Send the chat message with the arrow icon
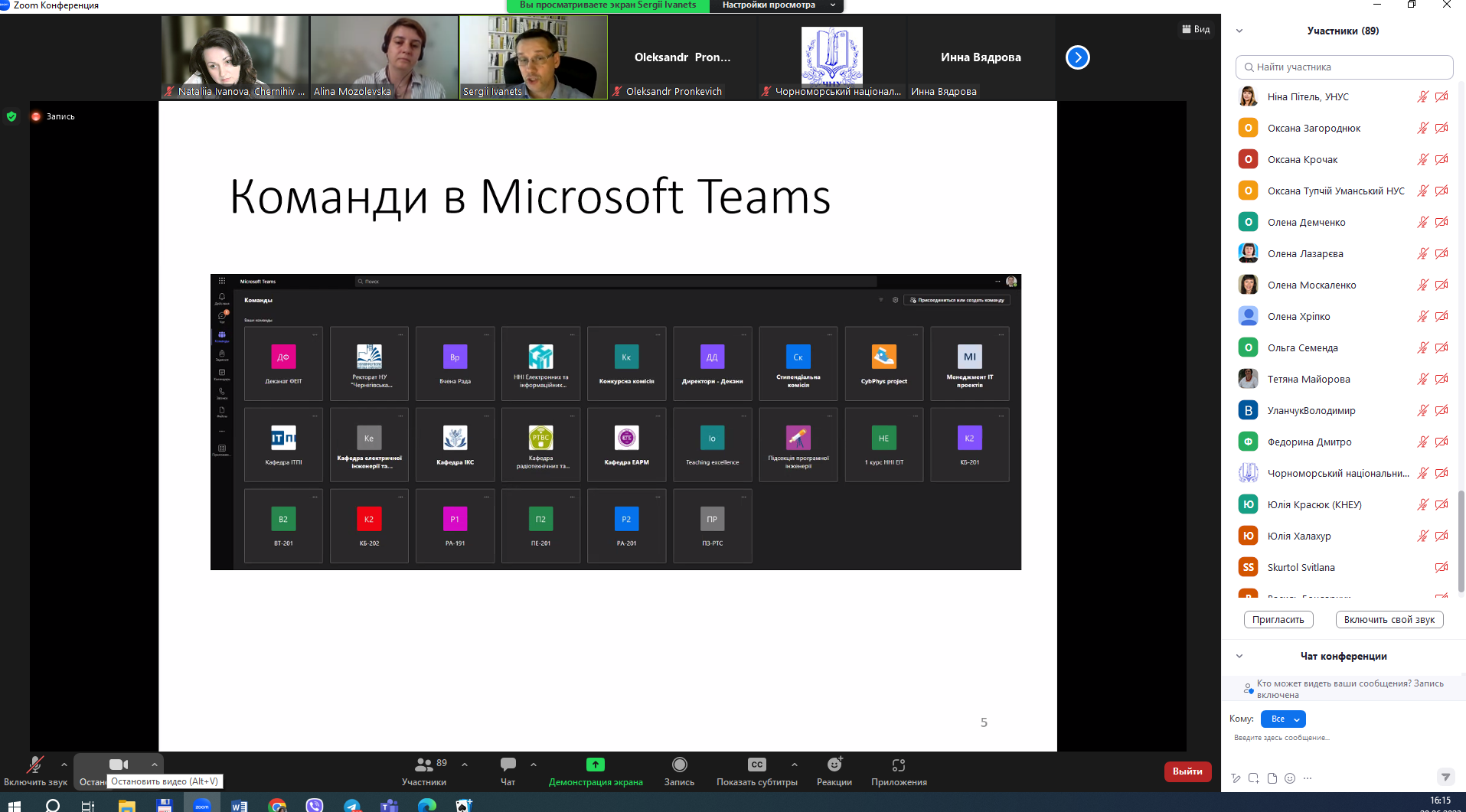 [1445, 777]
